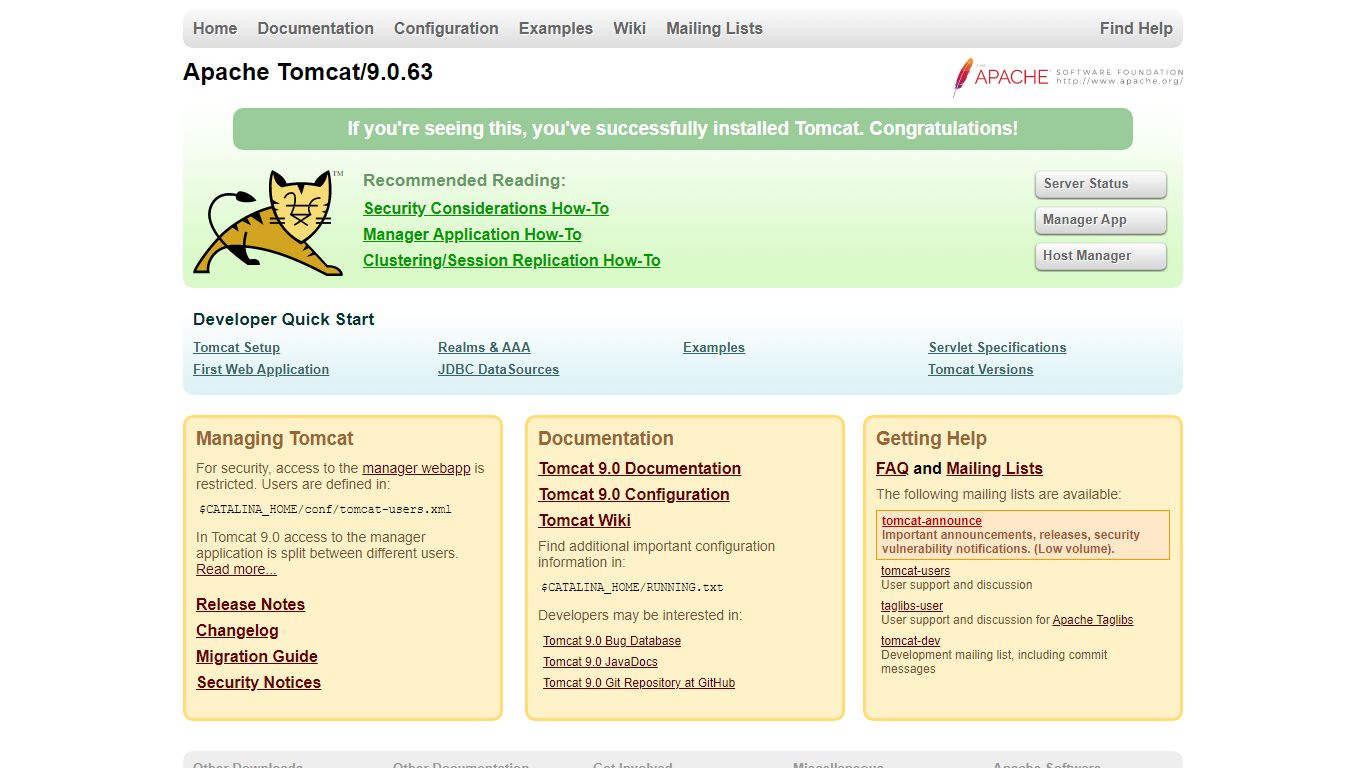Read Security Considerations How-To
This screenshot has height=768, width=1366.
(486, 208)
